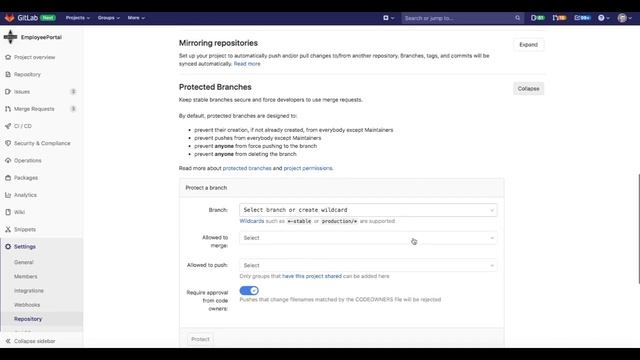This screenshot has height=360, width=640.
Task: Follow the Read more link
Action: click(247, 64)
